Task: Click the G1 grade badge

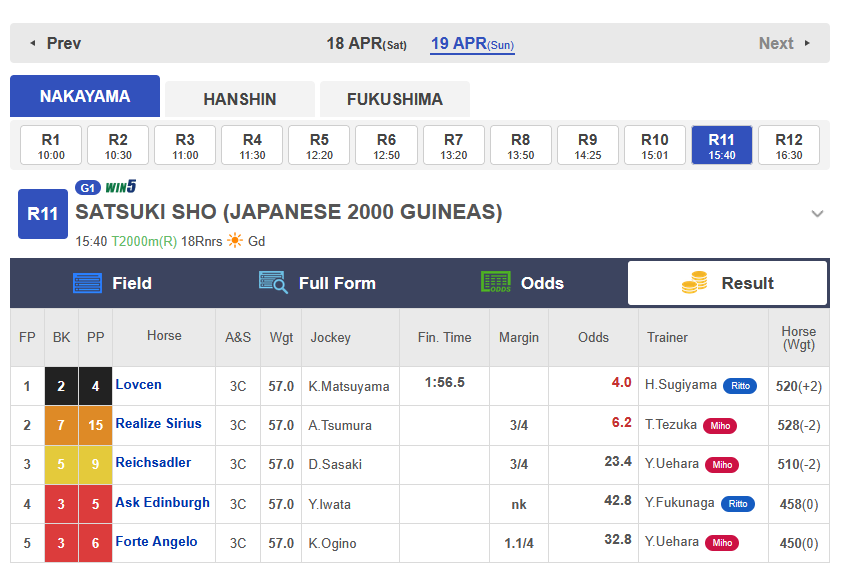Action: (x=88, y=188)
